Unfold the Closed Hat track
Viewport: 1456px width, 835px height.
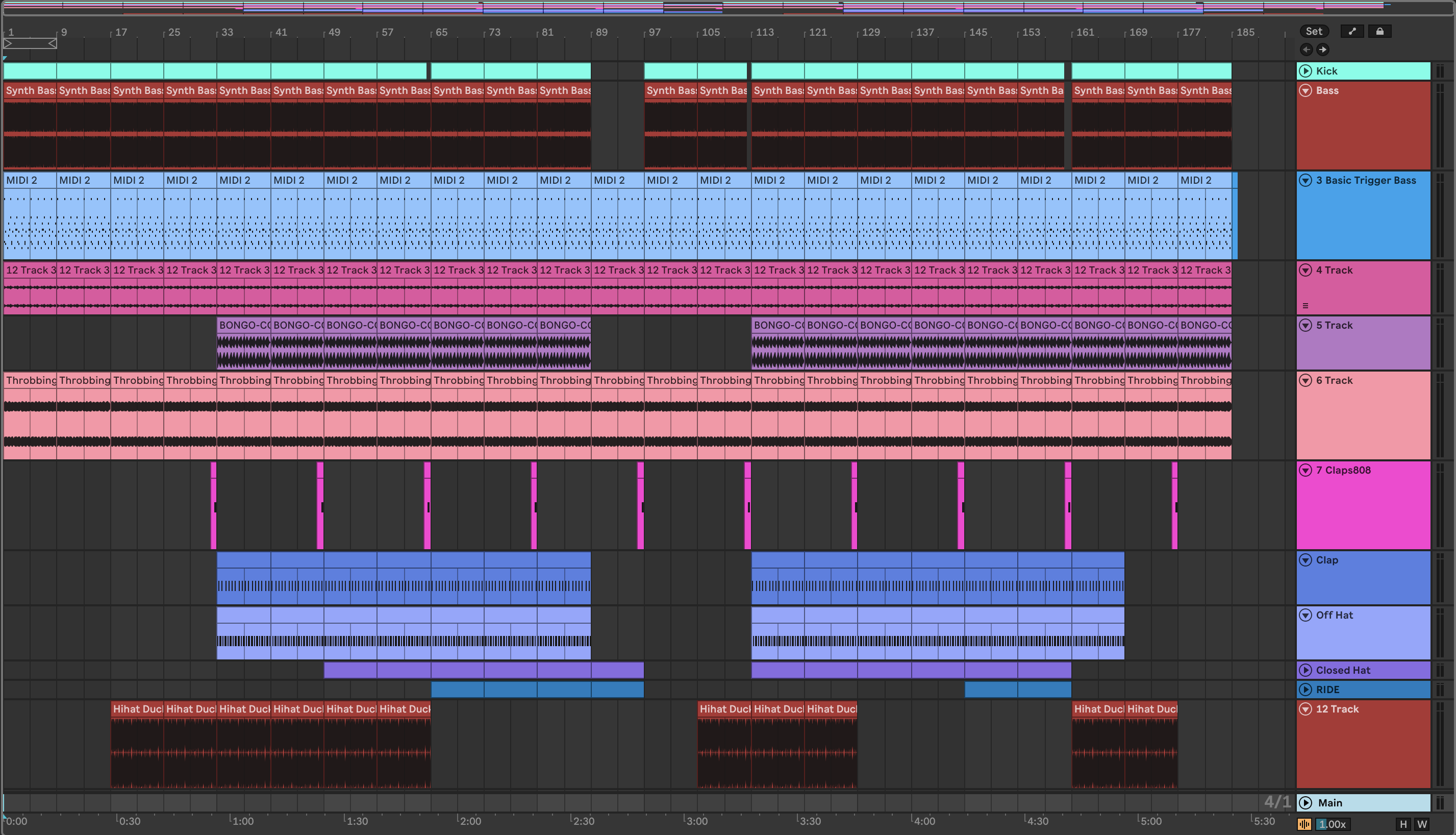point(1305,671)
